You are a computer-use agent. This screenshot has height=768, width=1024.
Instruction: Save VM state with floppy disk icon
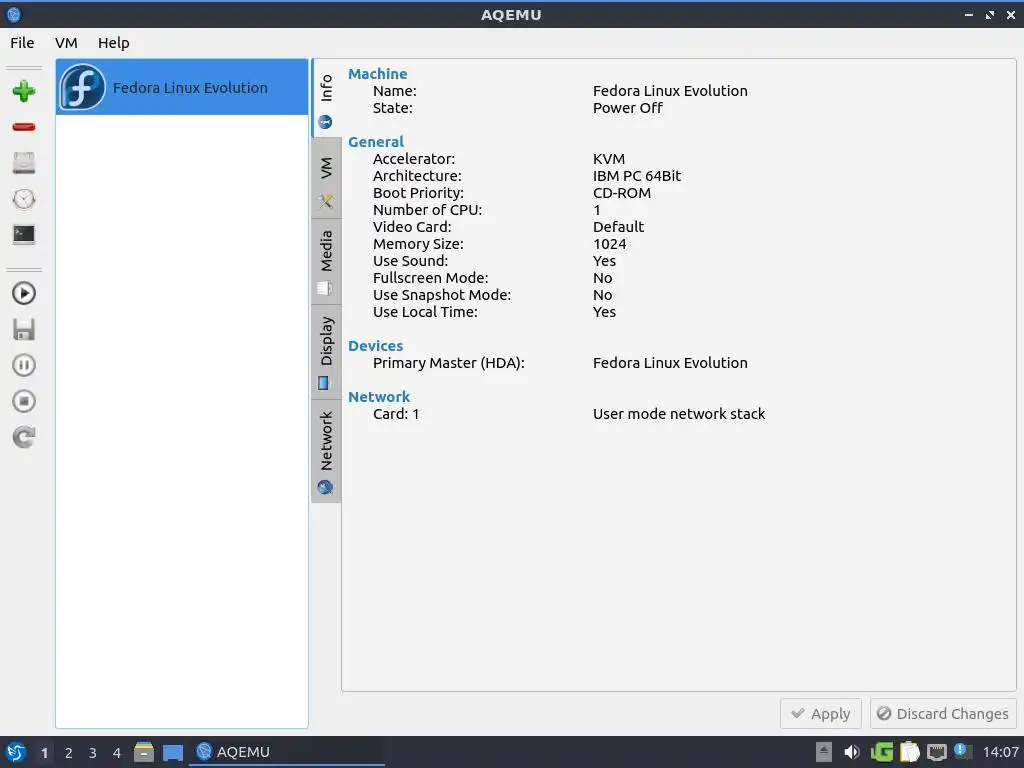(x=24, y=329)
